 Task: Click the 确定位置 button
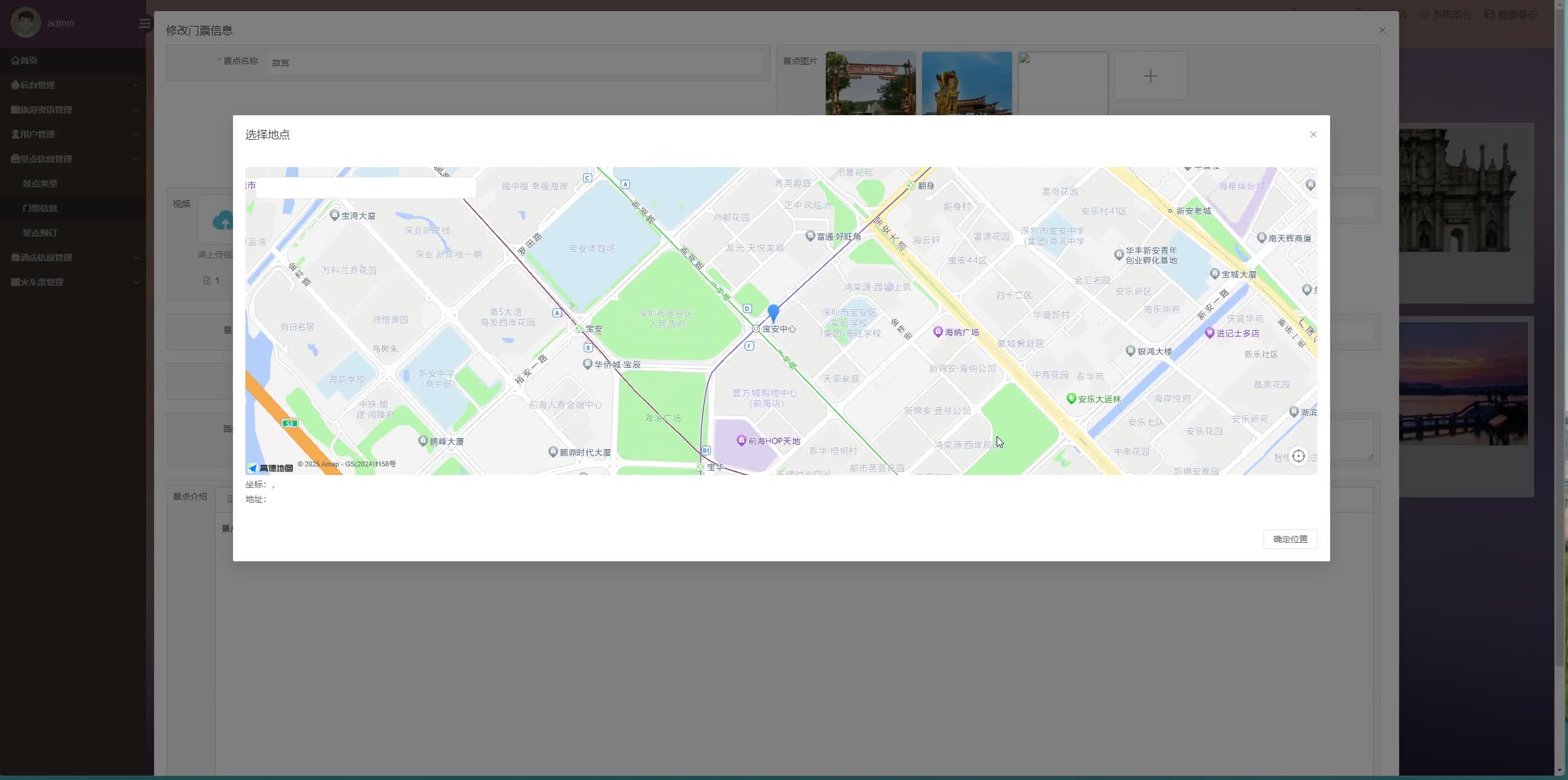coord(1290,539)
